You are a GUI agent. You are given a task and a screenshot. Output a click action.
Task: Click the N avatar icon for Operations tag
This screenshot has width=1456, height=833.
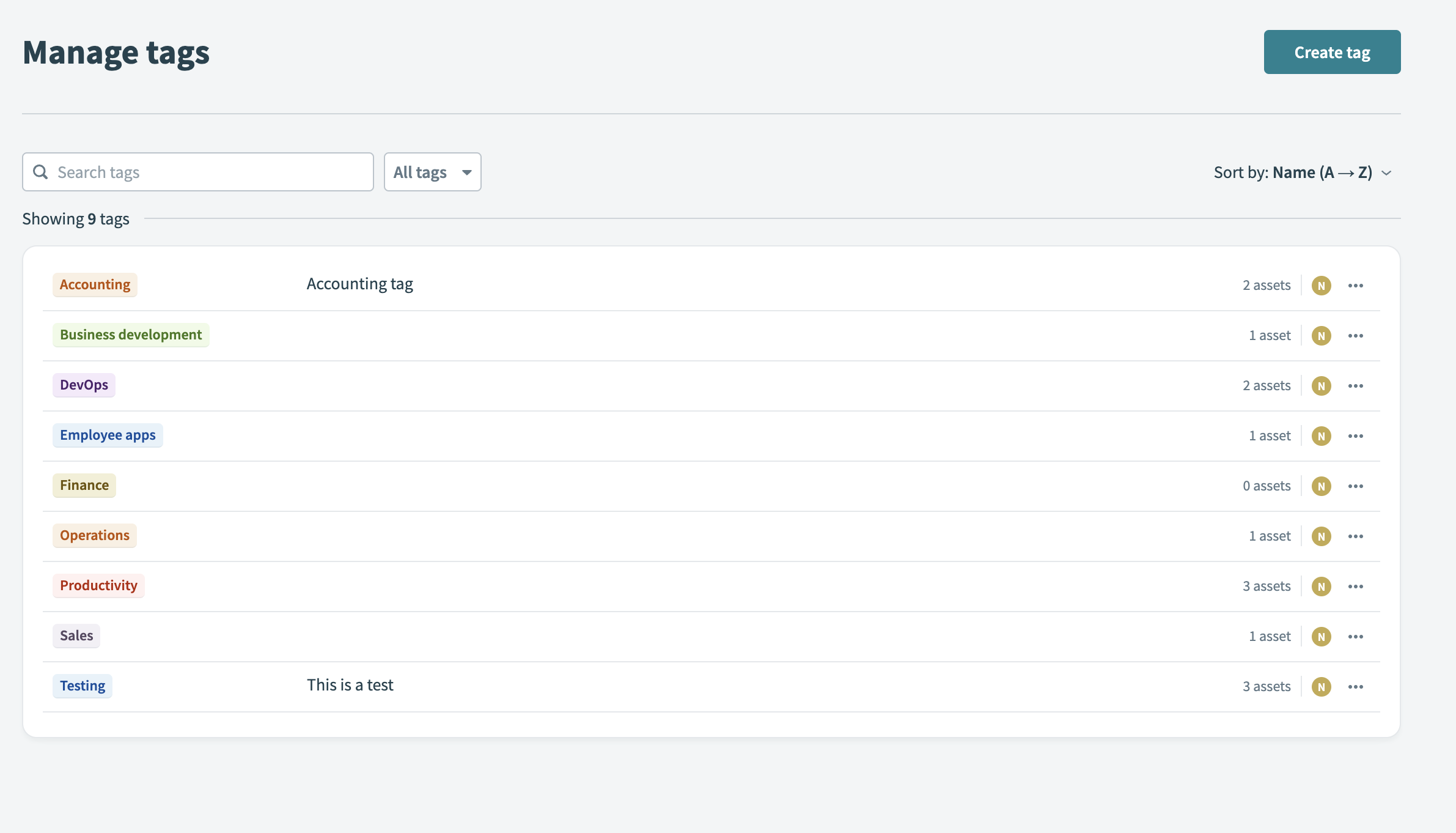[1321, 535]
